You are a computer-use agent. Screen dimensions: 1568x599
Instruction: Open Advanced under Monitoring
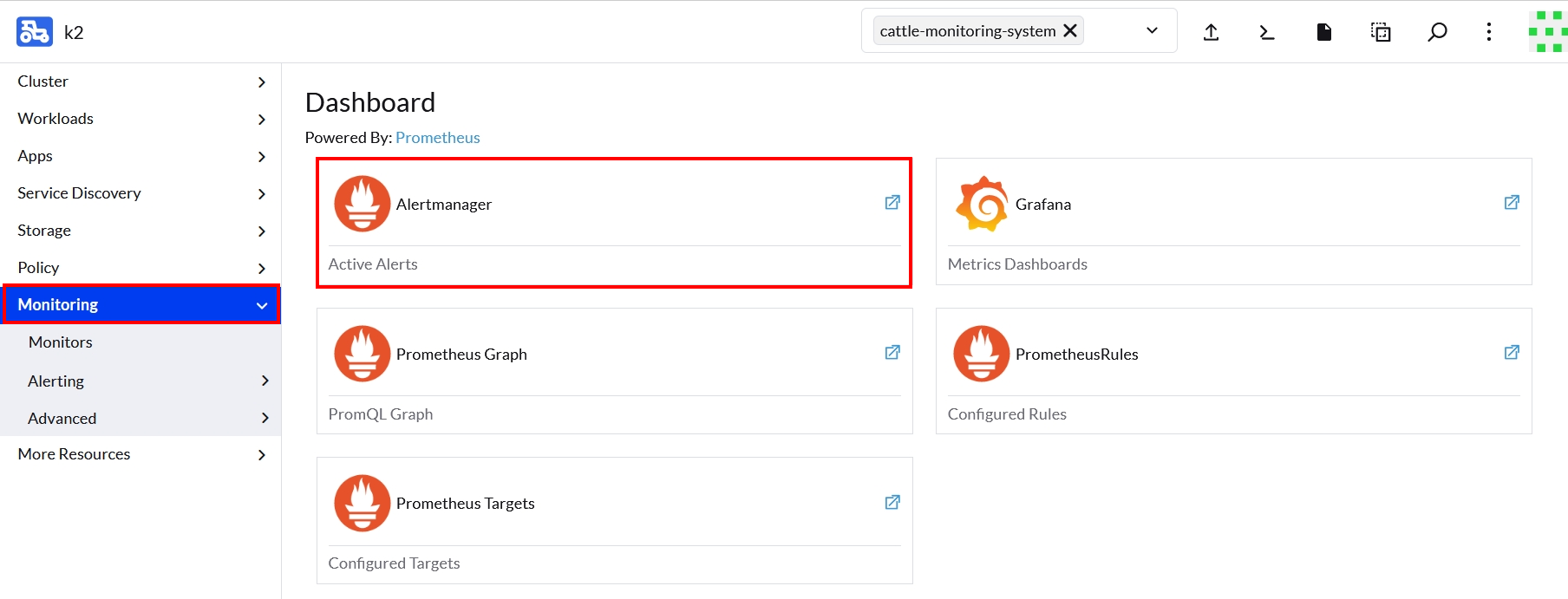click(62, 418)
